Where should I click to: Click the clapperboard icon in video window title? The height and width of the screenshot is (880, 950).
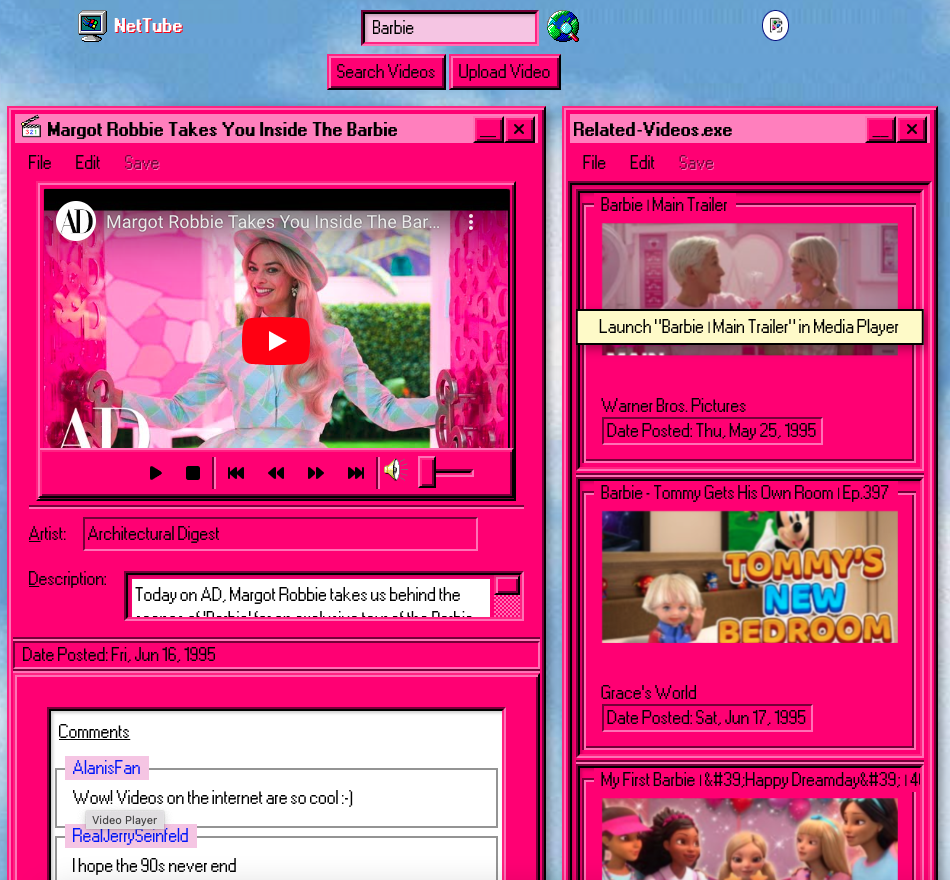[x=31, y=127]
